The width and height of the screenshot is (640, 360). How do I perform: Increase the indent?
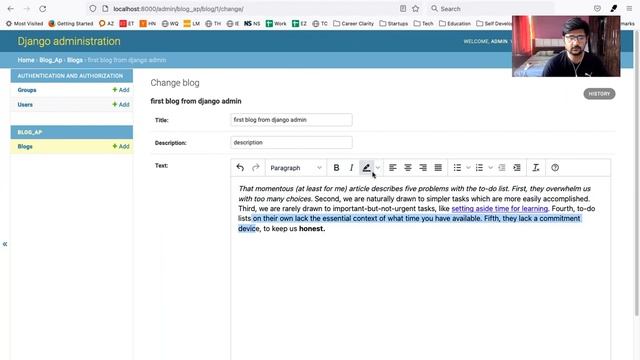517,168
